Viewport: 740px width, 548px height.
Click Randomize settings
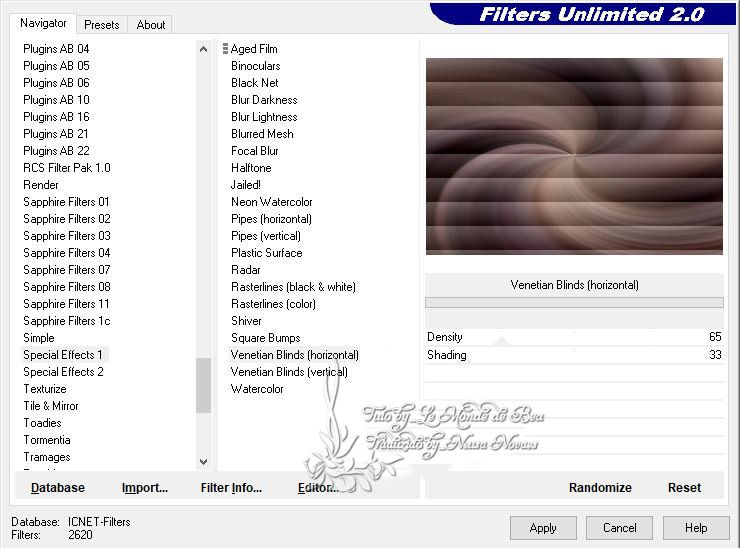click(600, 488)
